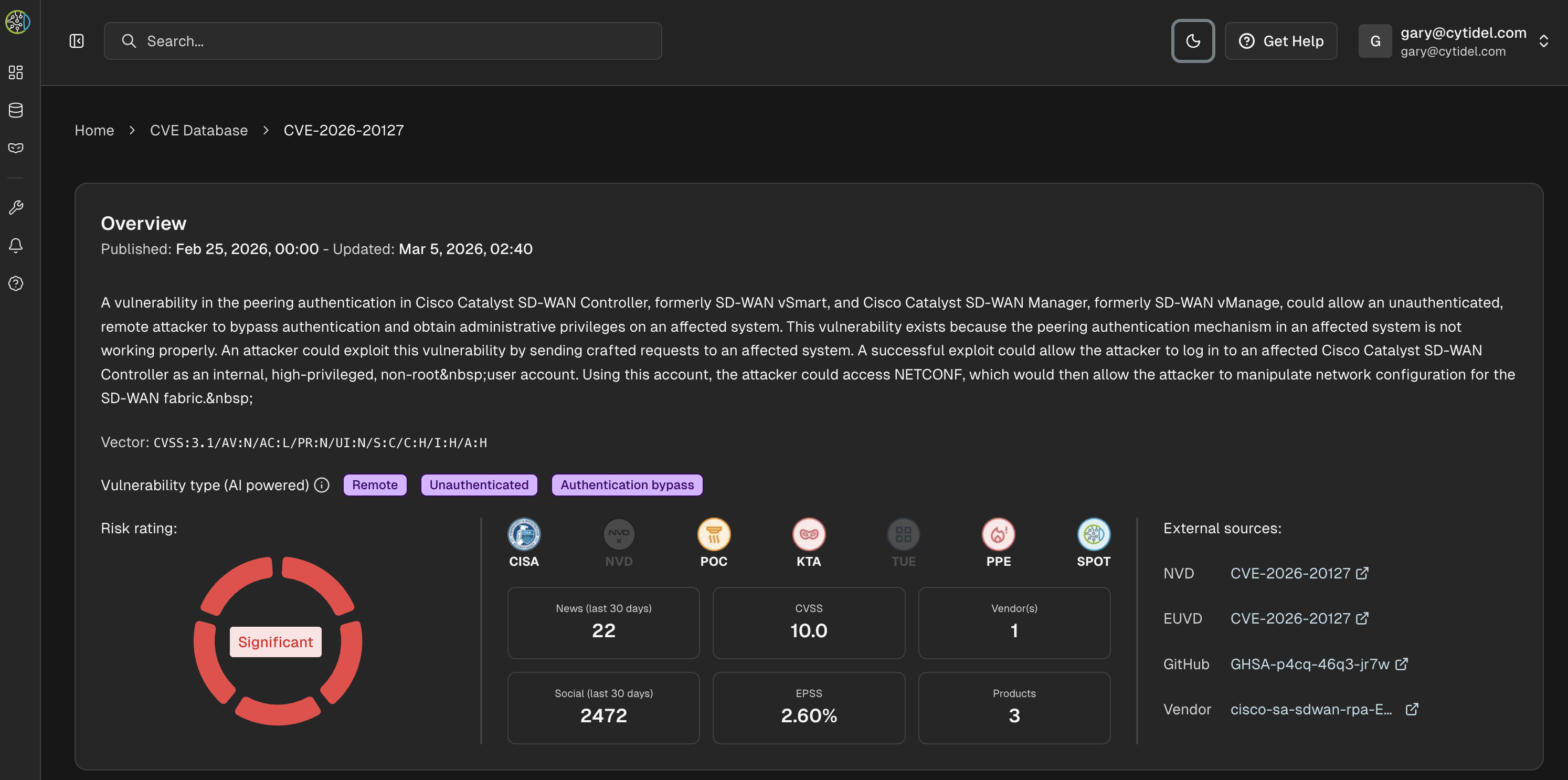This screenshot has height=780, width=1568.
Task: Click the POC indicator icon
Action: pos(713,535)
